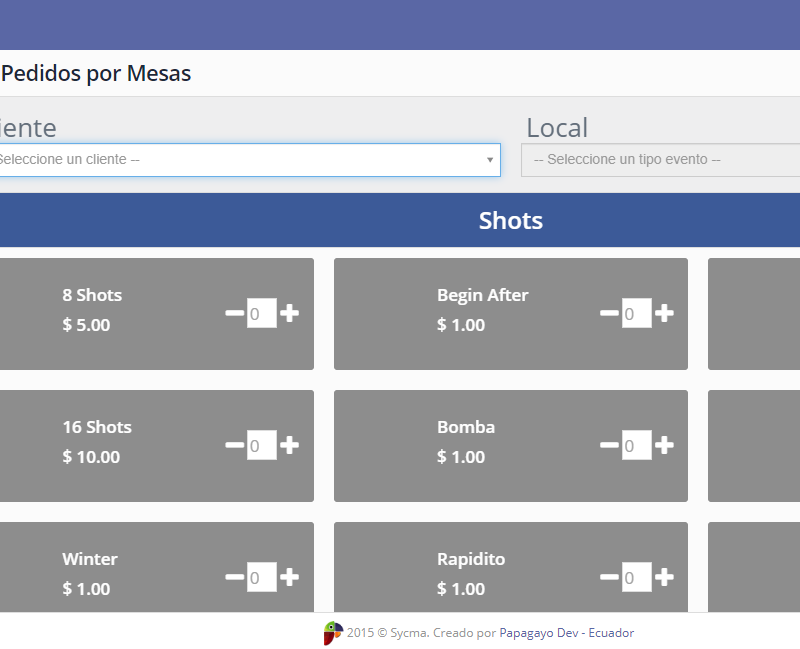The height and width of the screenshot is (649, 800).
Task: Increase 8 Shots quantity with plus icon
Action: [289, 313]
